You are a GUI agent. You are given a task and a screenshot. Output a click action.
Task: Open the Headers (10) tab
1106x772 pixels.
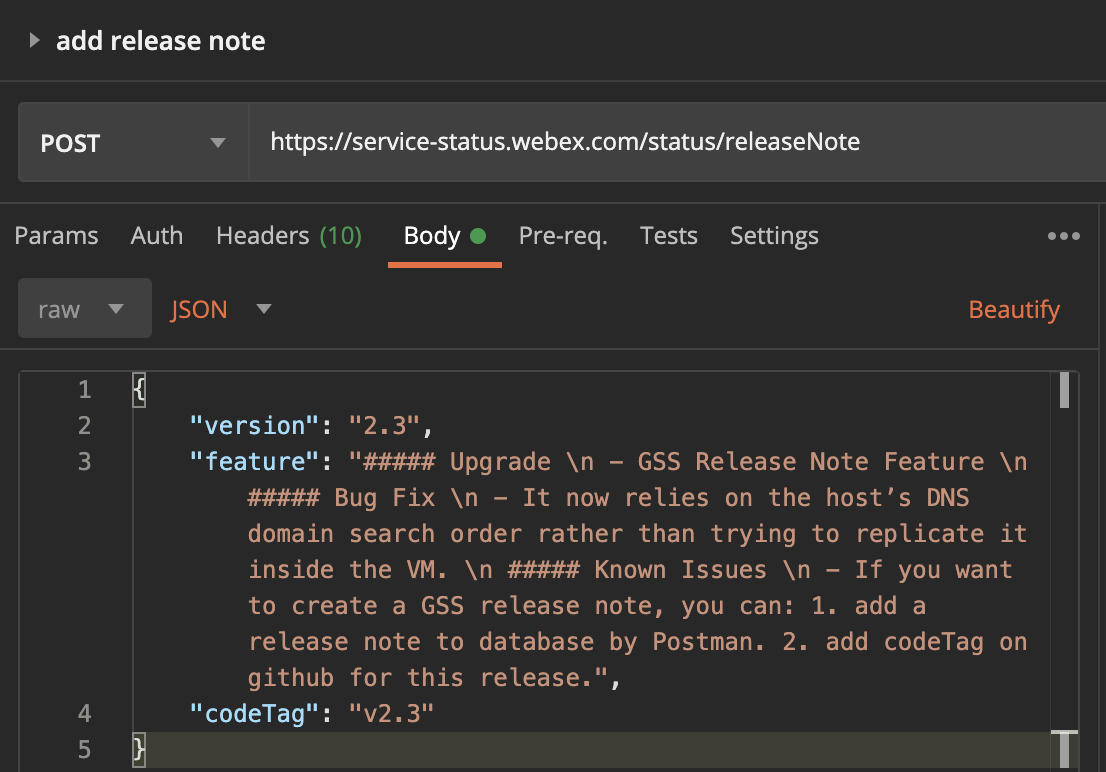click(x=289, y=236)
